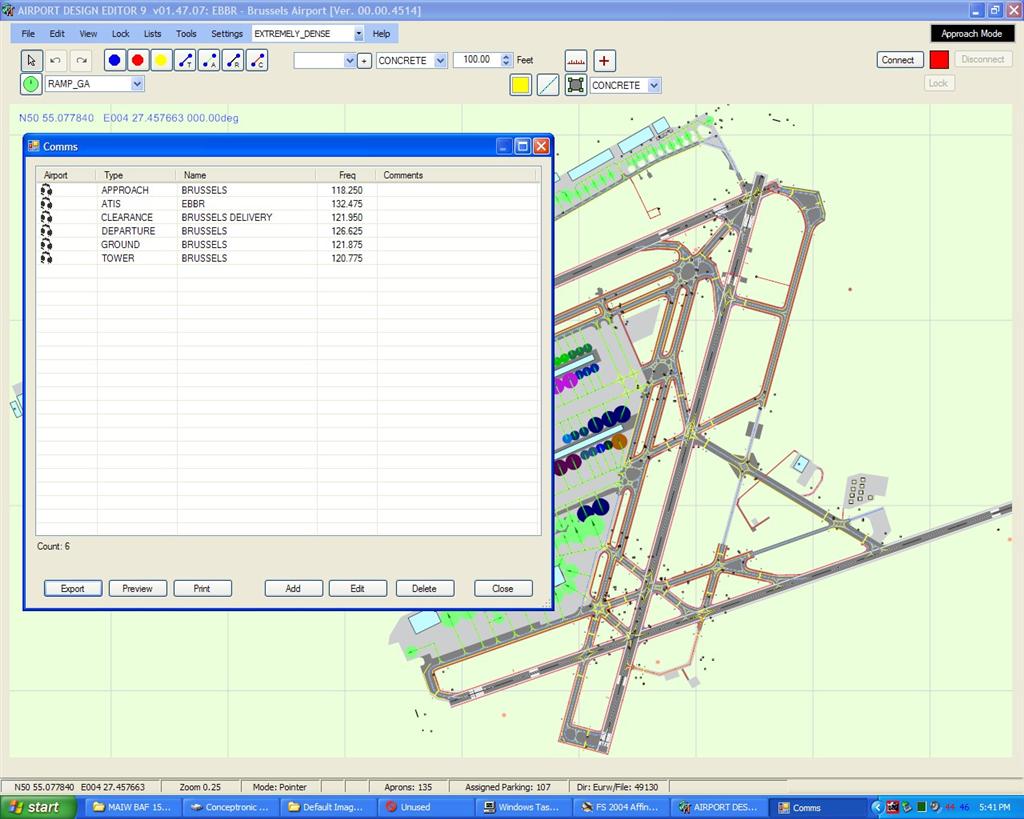Screen dimensions: 1024x819
Task: Click the blue circle node tool
Action: point(114,60)
